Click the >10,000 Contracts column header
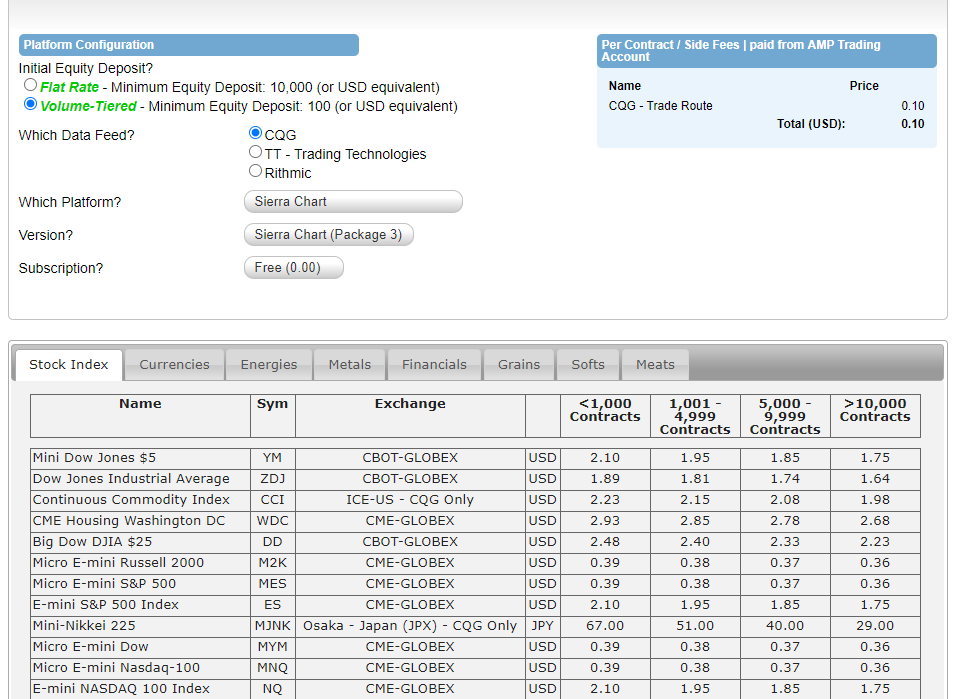The height and width of the screenshot is (699, 964). coord(875,416)
